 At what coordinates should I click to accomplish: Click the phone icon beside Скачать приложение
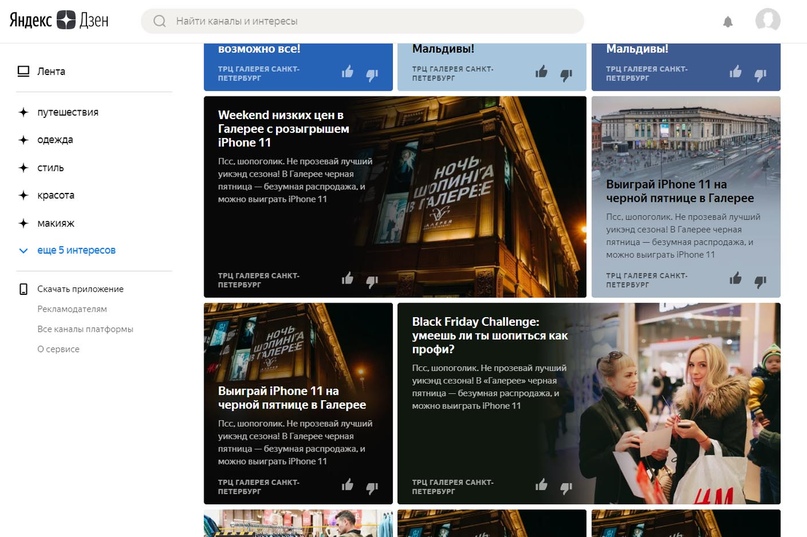pyautogui.click(x=23, y=289)
